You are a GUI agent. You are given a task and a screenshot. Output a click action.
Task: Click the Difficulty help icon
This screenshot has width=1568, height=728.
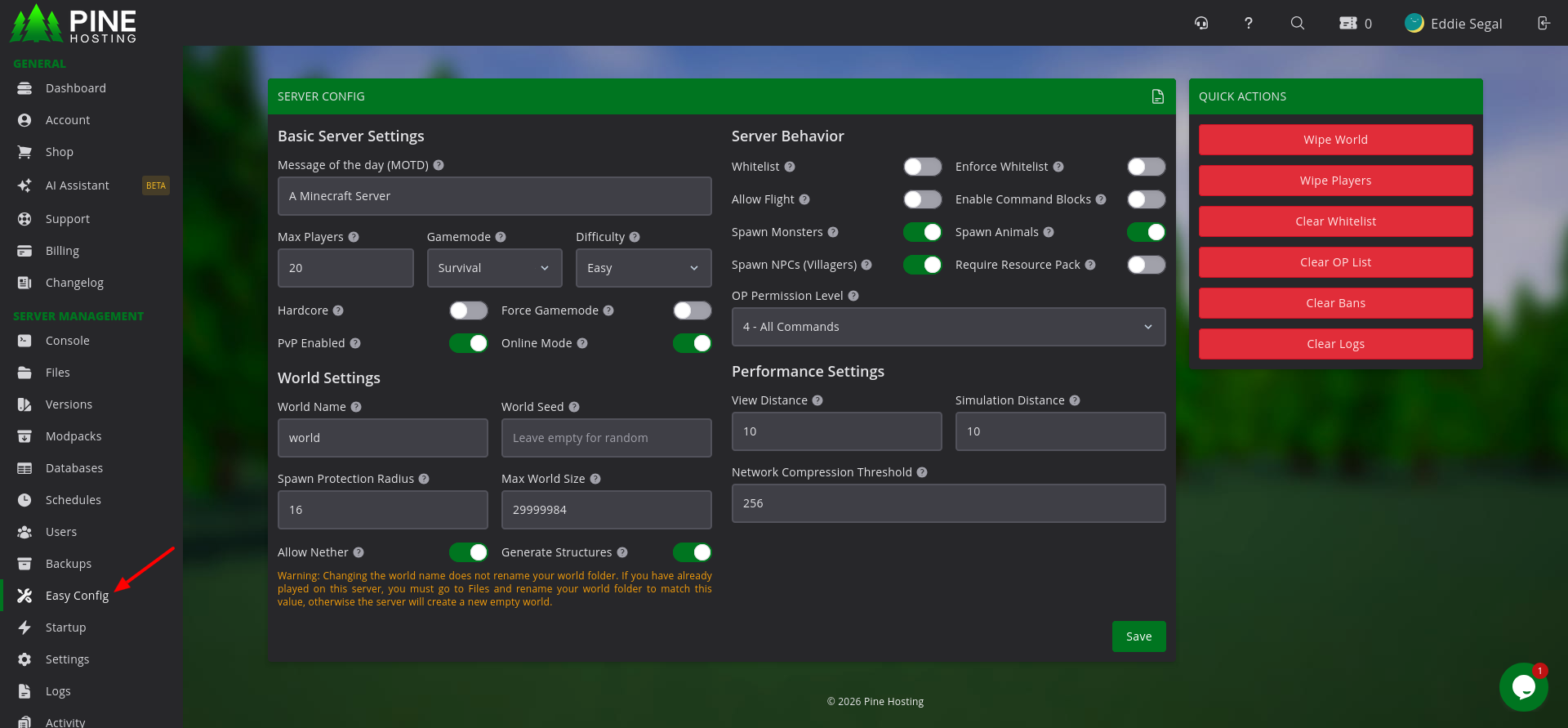(x=635, y=237)
